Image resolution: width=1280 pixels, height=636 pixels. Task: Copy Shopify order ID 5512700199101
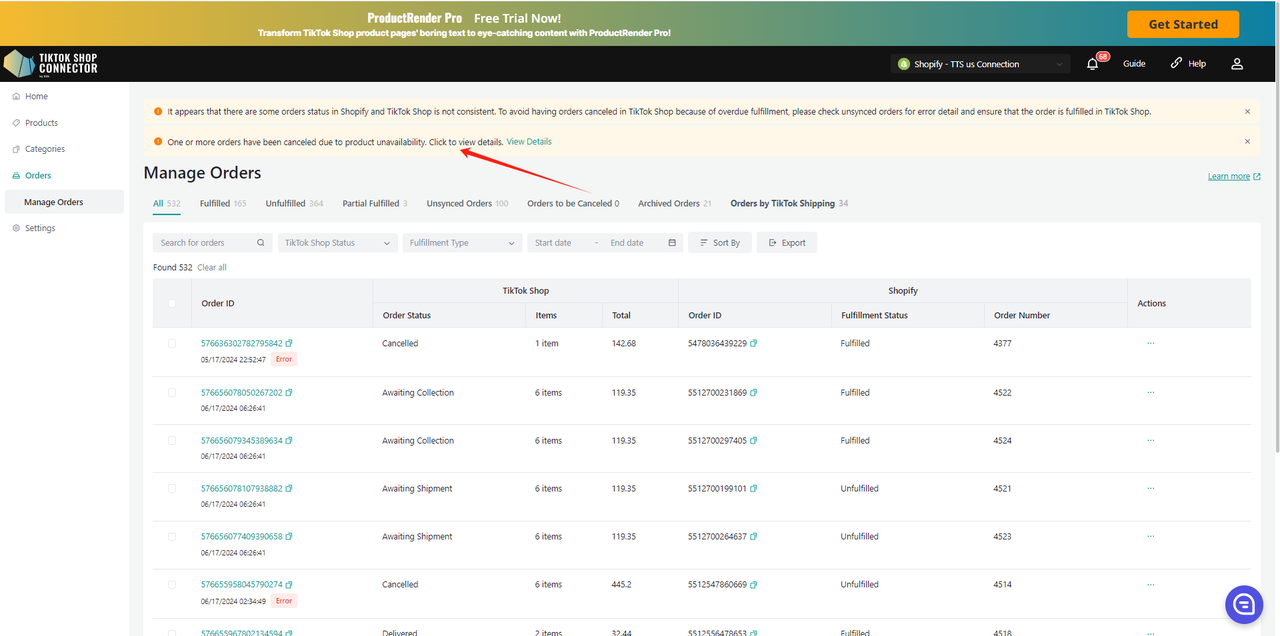[754, 489]
